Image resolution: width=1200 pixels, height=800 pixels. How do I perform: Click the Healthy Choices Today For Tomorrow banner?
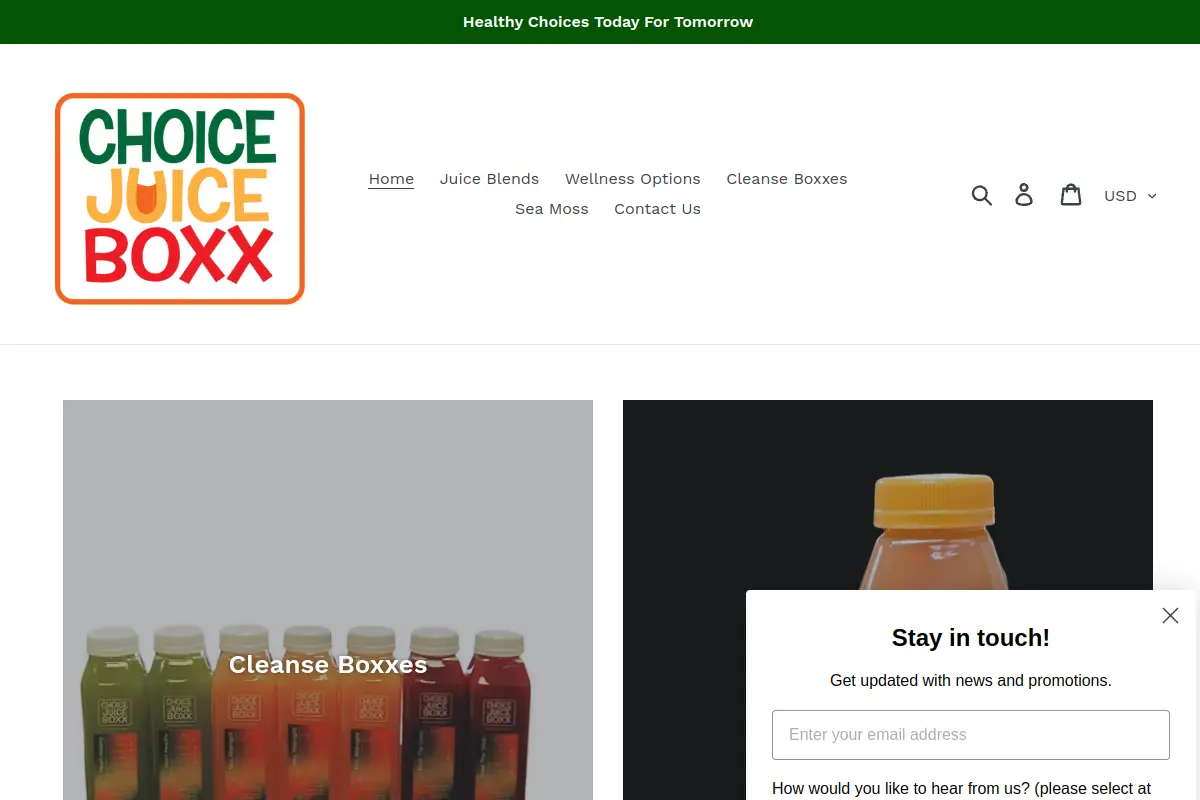[x=608, y=22]
